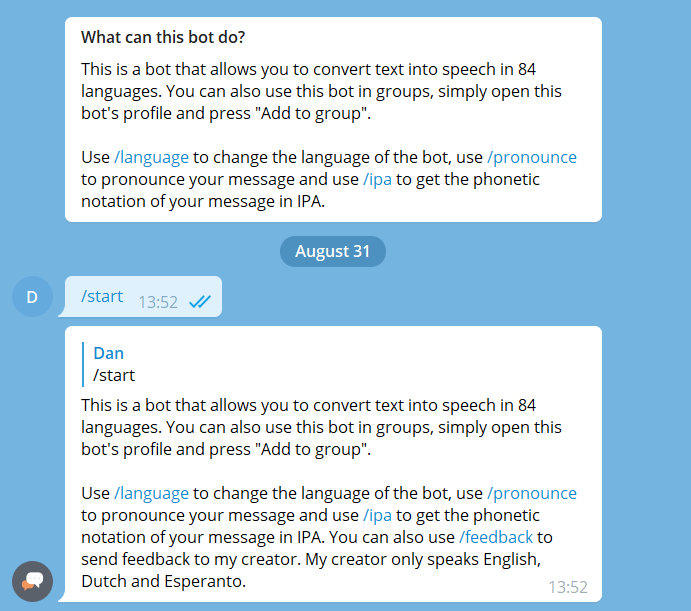This screenshot has height=611, width=691.
Task: Jump to quoted /start text in the reply
Action: click(114, 375)
